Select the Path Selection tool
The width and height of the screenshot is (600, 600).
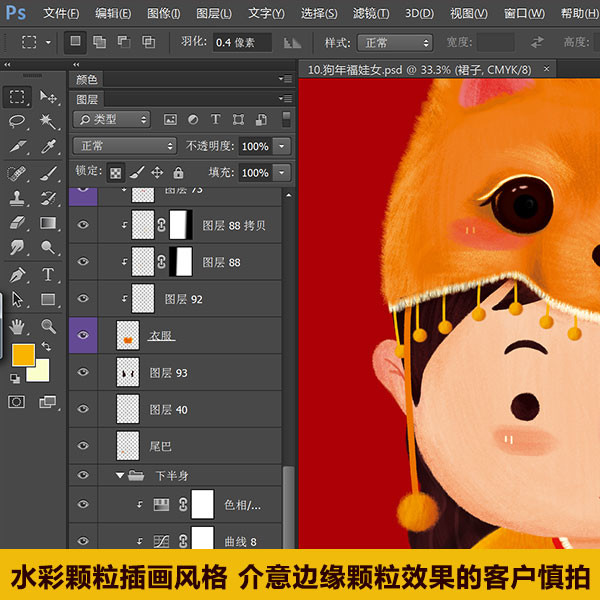[x=17, y=299]
